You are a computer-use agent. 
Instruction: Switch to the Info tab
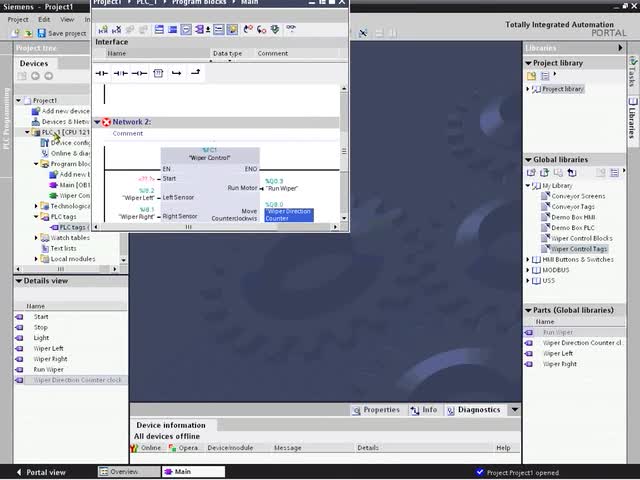tap(424, 410)
